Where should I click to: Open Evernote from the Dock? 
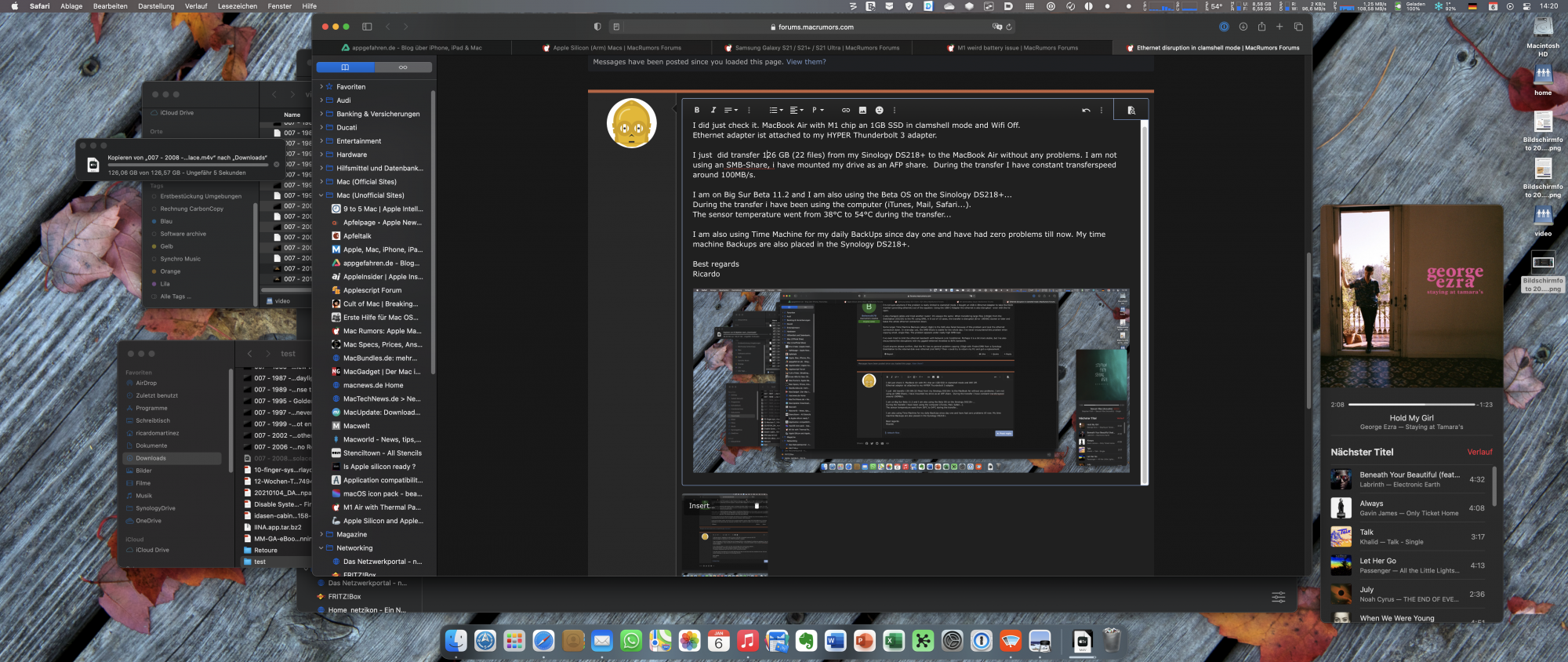click(806, 641)
